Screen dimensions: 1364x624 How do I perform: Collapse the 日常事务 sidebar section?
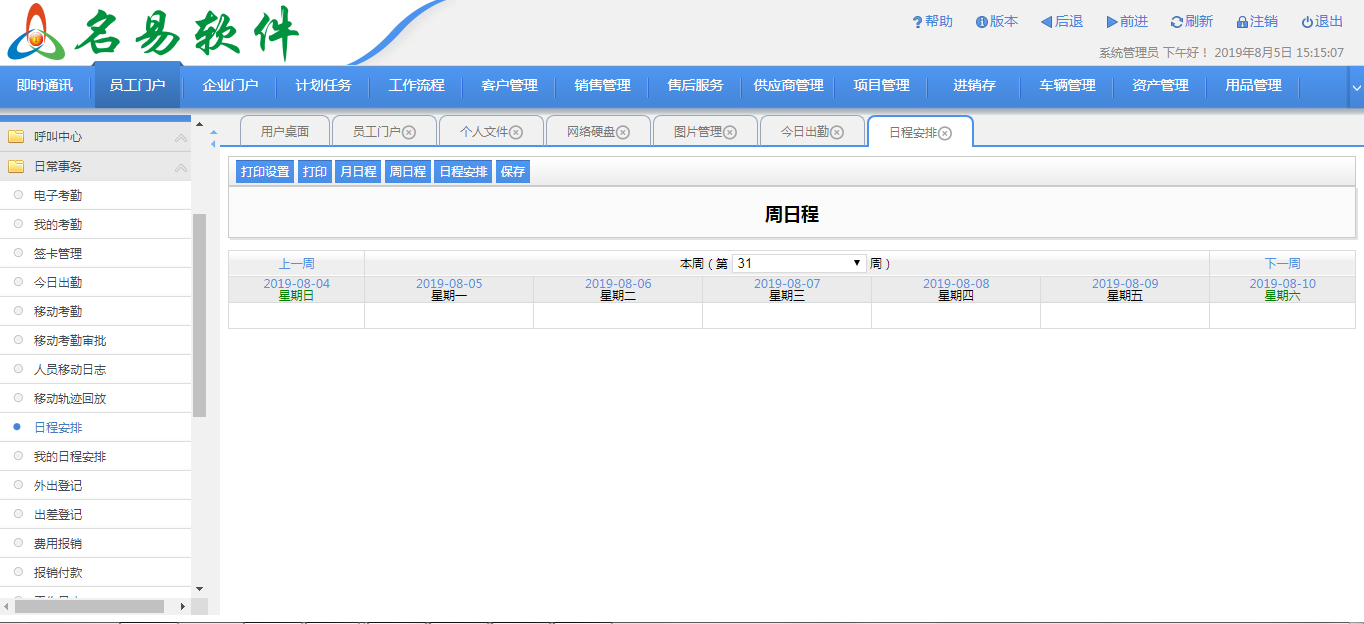point(180,167)
